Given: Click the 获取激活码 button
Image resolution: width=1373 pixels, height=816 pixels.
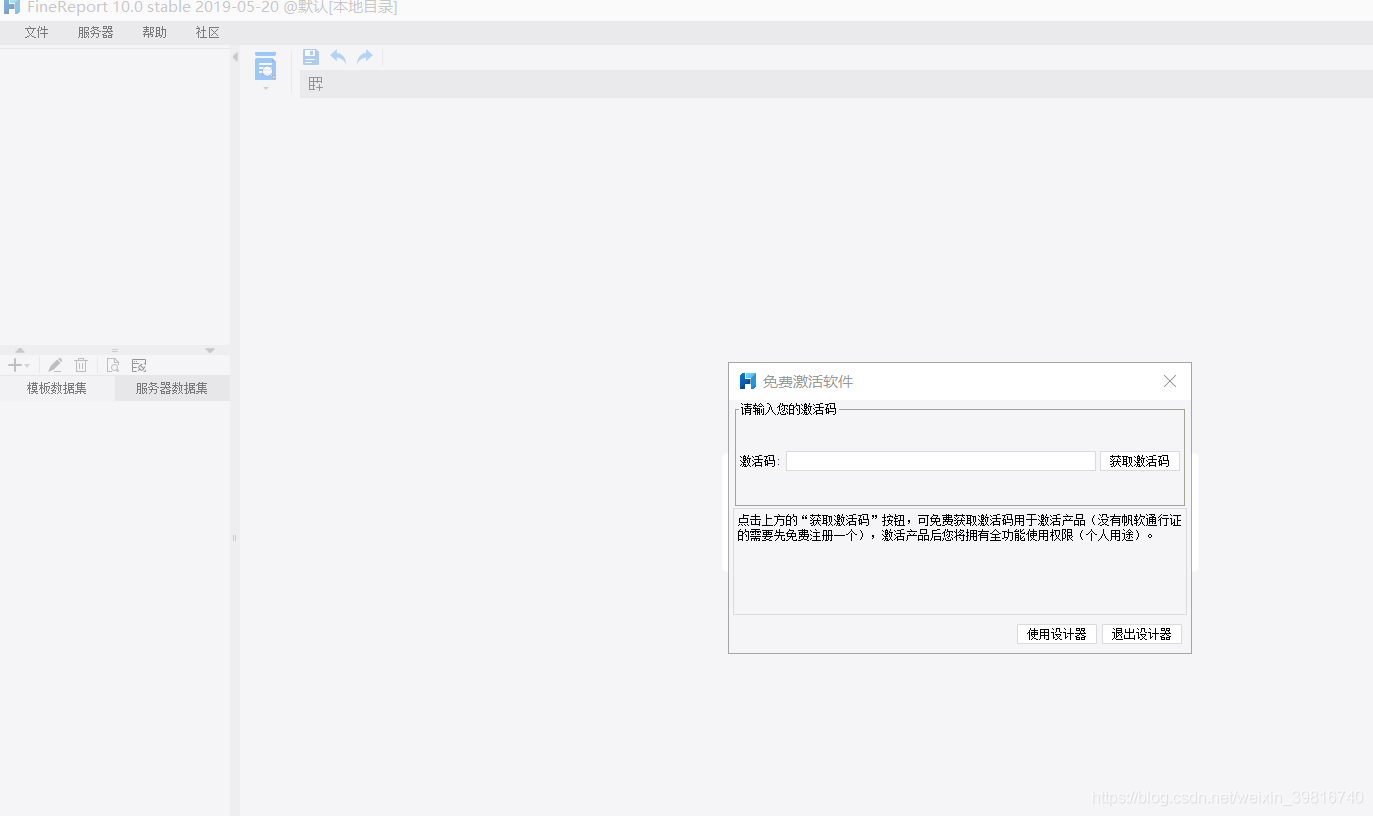Looking at the screenshot, I should tap(1140, 461).
